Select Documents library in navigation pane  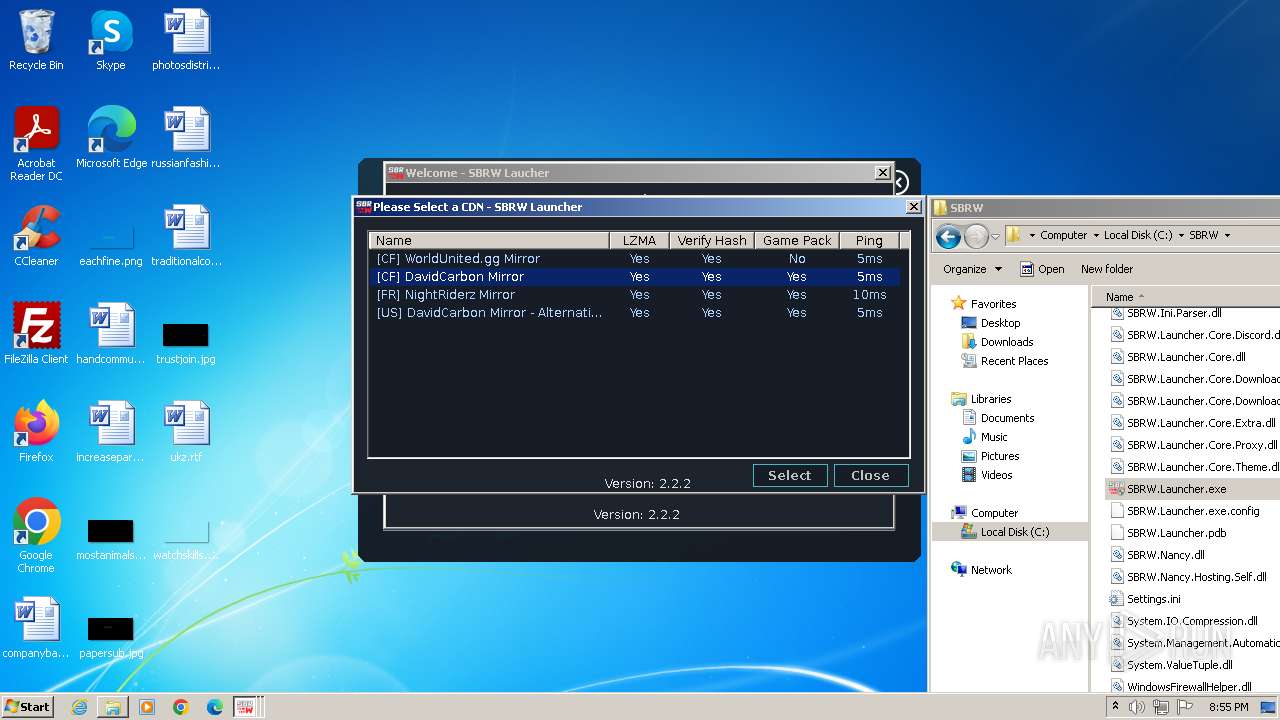(1007, 418)
